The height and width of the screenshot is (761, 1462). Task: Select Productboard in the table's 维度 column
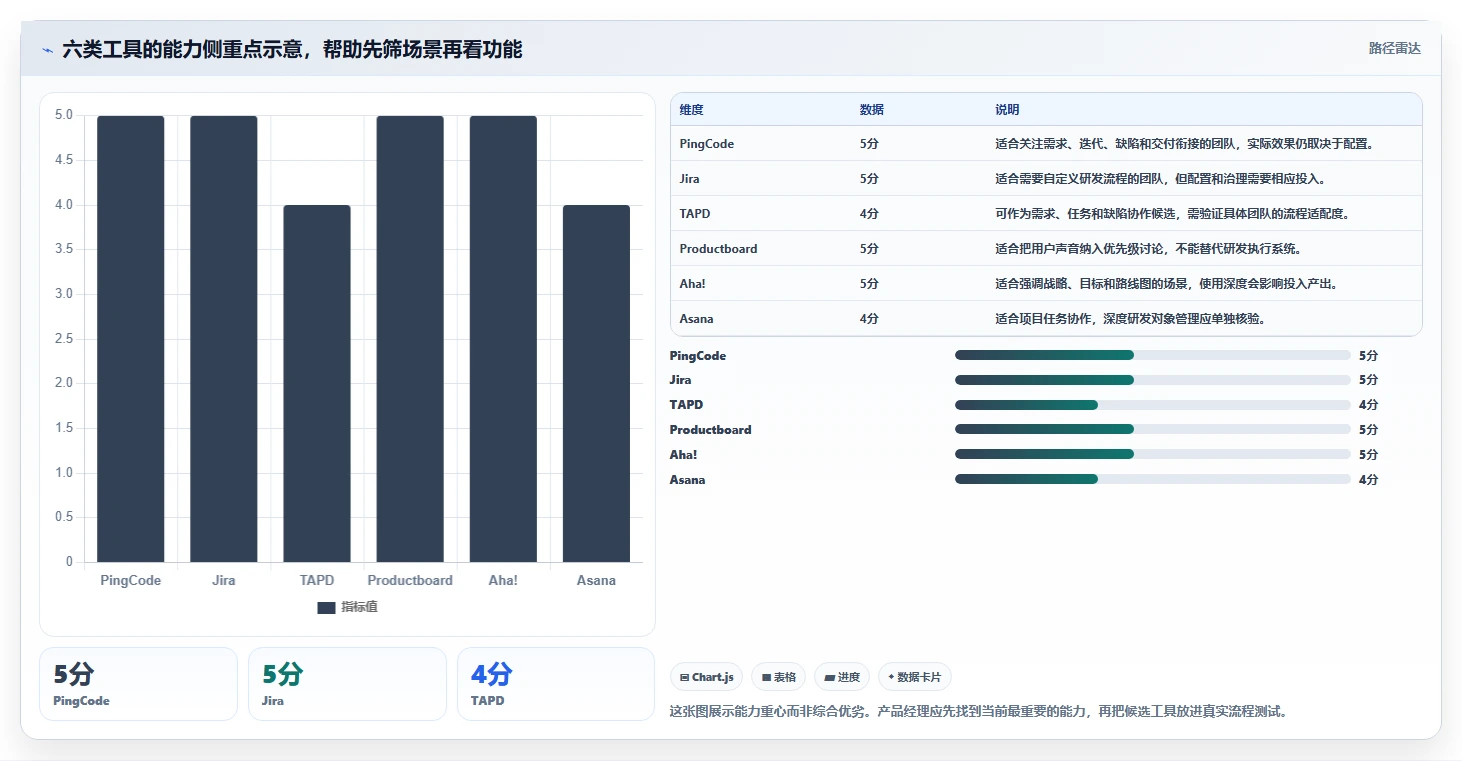coord(718,249)
